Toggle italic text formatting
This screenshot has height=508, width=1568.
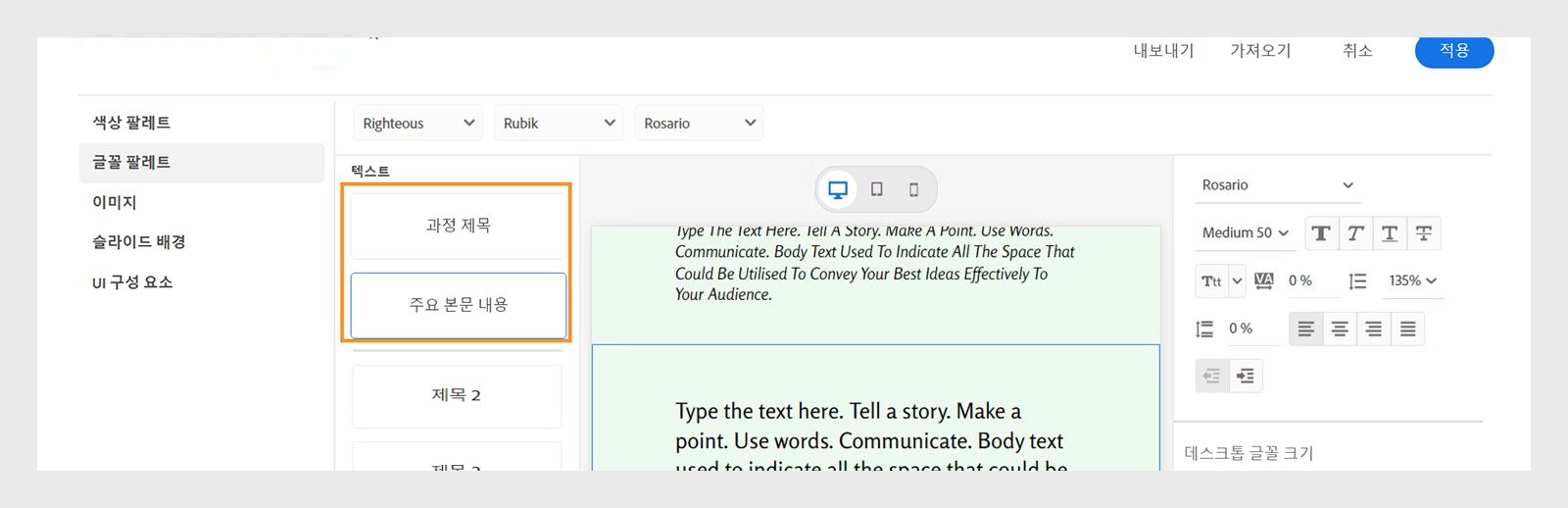1355,233
